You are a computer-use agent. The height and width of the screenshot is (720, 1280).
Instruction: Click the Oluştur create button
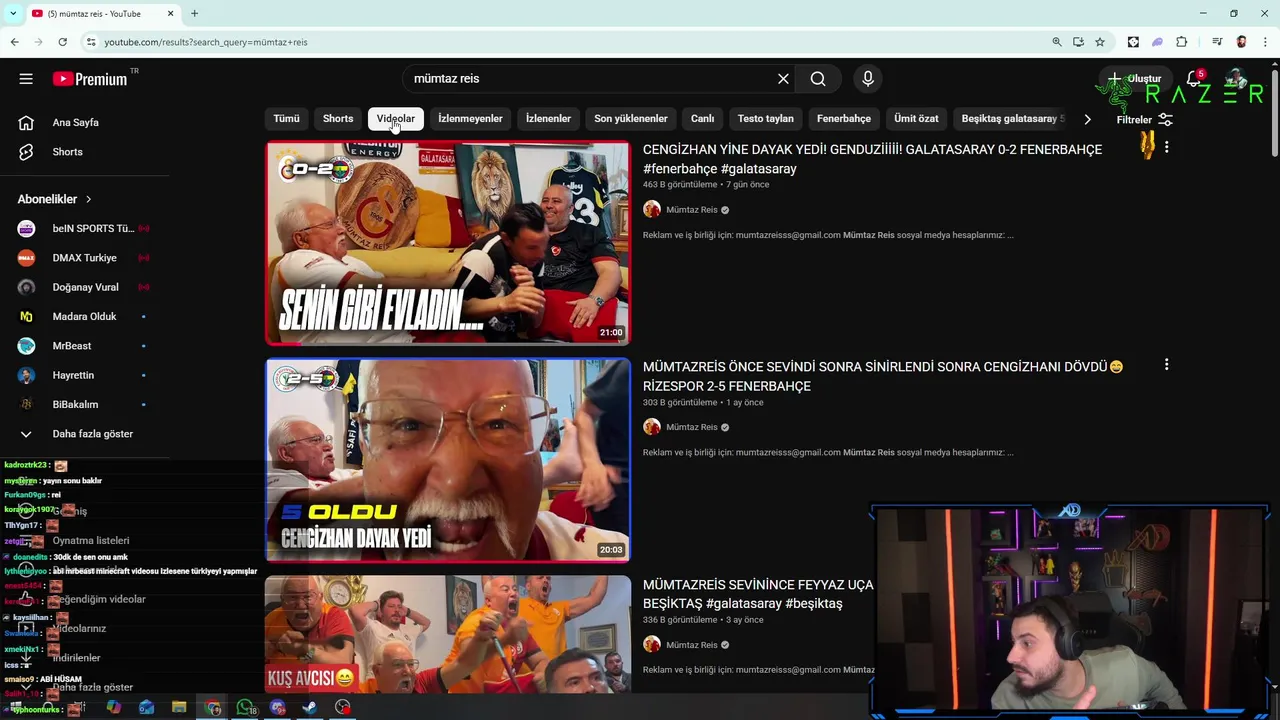(x=1134, y=79)
